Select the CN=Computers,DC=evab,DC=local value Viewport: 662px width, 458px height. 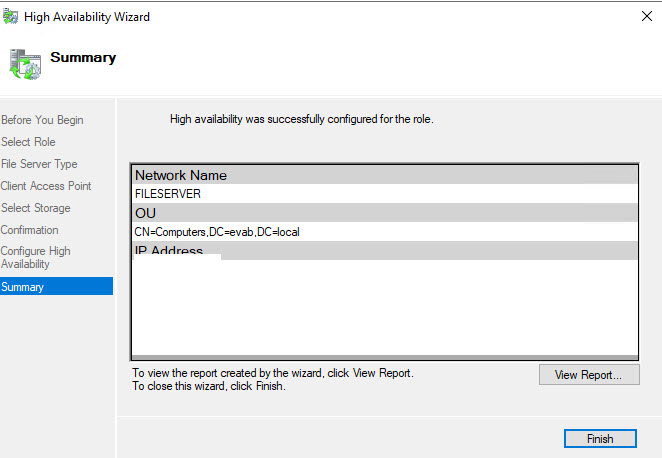pos(217,232)
